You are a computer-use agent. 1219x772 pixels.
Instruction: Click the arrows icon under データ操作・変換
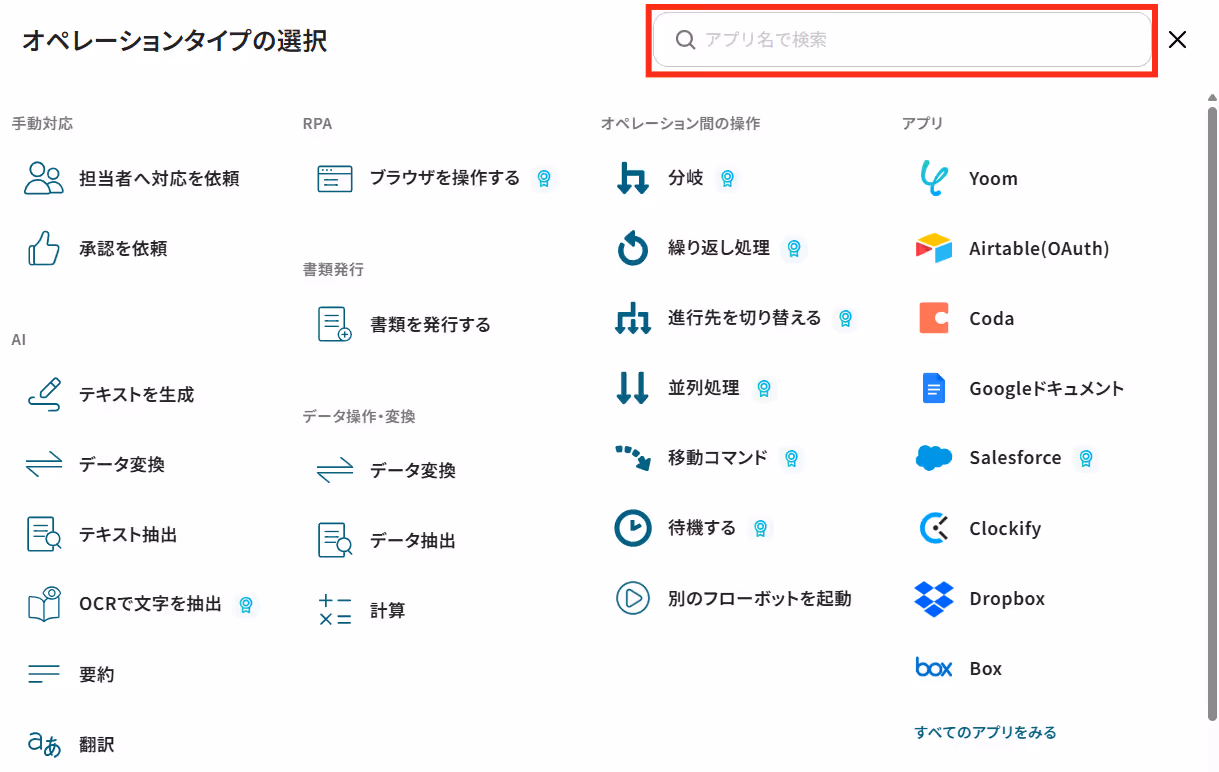(x=335, y=470)
